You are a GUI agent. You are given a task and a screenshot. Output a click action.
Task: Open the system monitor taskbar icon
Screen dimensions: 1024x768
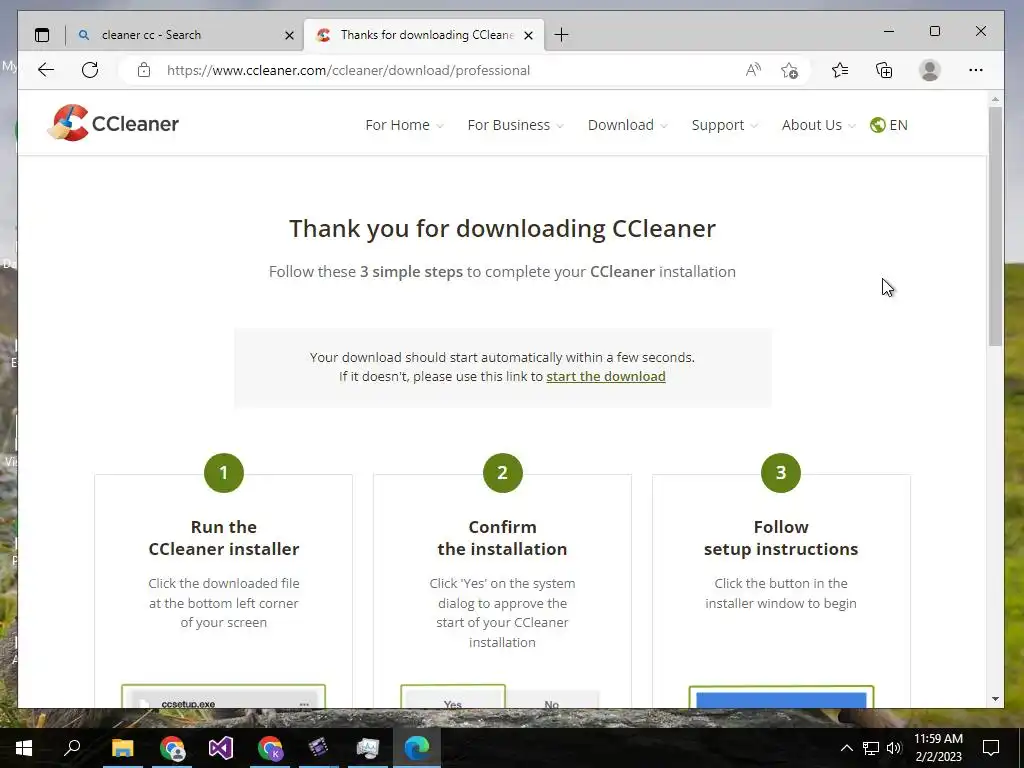coord(368,748)
